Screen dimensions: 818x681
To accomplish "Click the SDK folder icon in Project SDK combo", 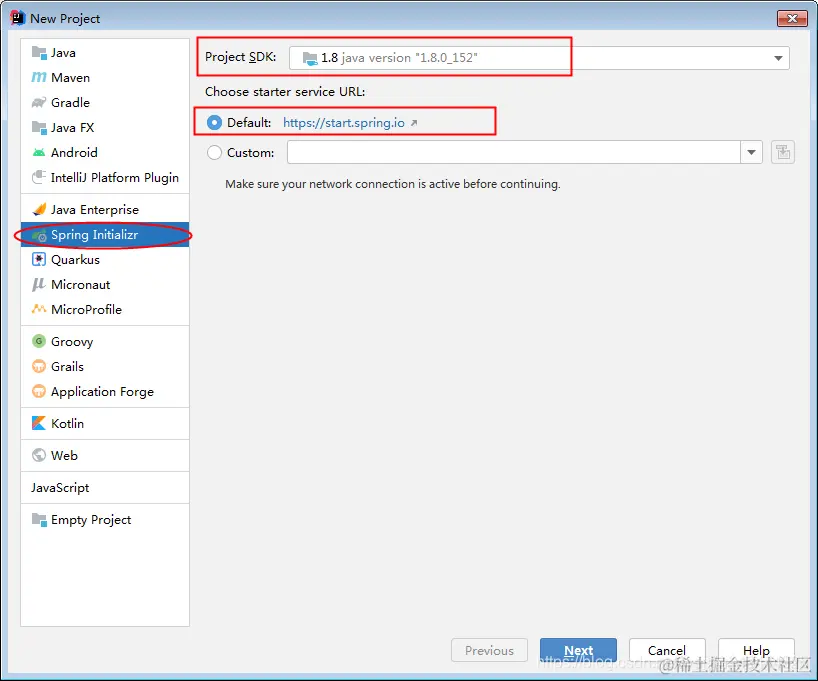I will [x=310, y=58].
